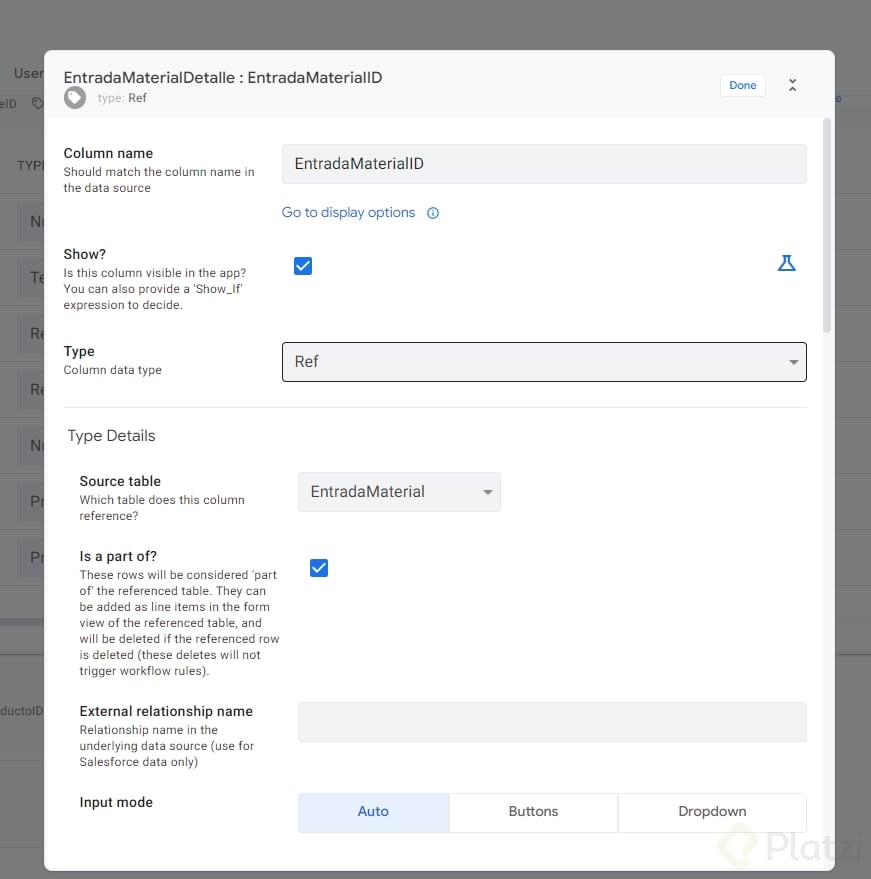This screenshot has width=871, height=879.
Task: Click the tag icon in background table header
Action: pos(38,103)
